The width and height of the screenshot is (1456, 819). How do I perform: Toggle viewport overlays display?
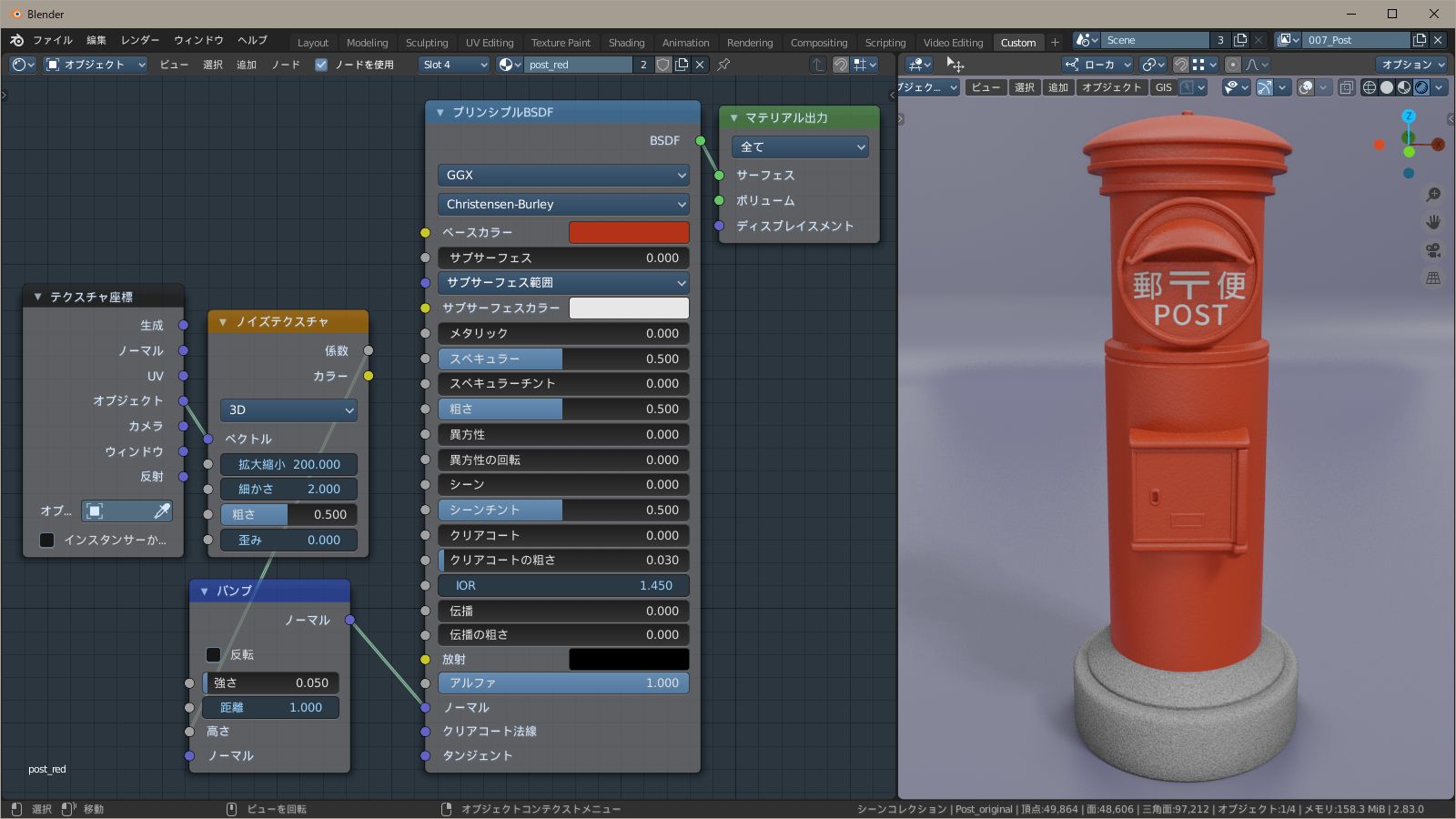(1306, 87)
